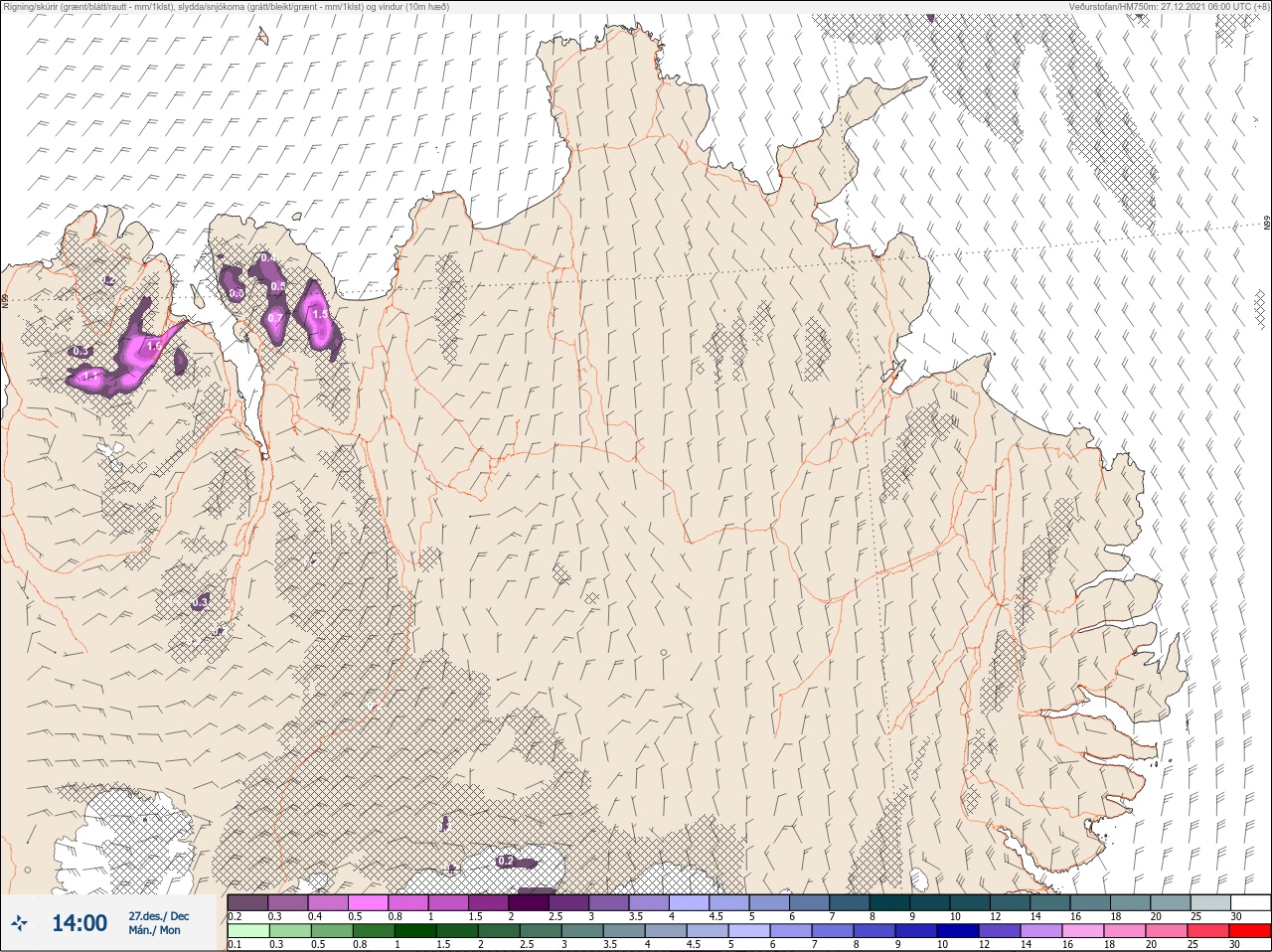Click the N99 latitude label on the left edge
The height and width of the screenshot is (952, 1272).
pyautogui.click(x=5, y=300)
